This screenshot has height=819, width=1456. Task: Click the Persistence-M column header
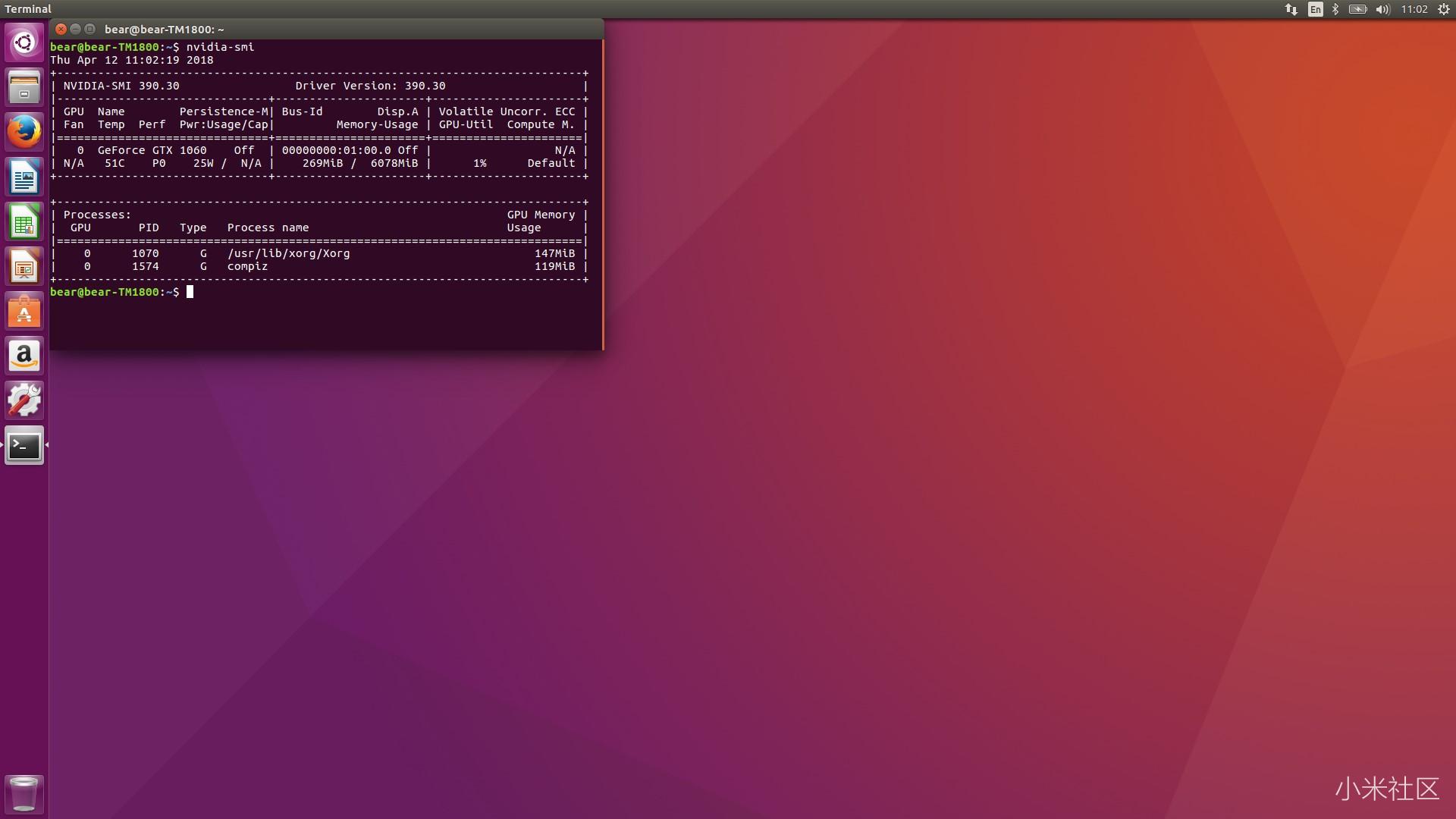[224, 111]
